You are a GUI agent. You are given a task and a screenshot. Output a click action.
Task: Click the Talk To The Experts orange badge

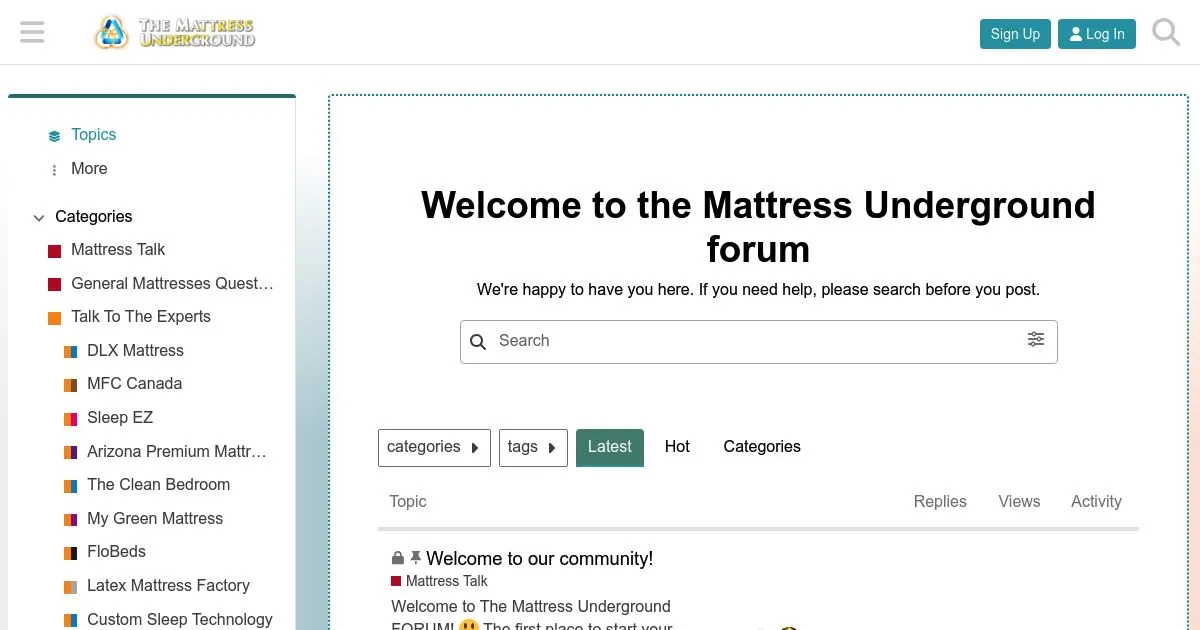[55, 318]
